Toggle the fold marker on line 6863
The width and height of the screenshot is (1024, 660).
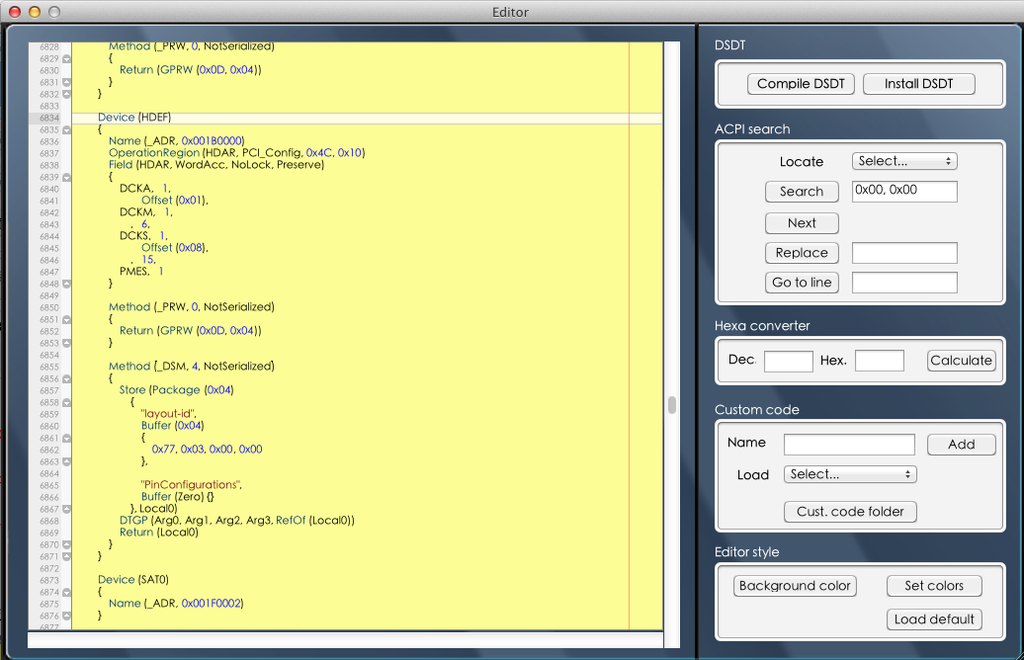point(66,462)
